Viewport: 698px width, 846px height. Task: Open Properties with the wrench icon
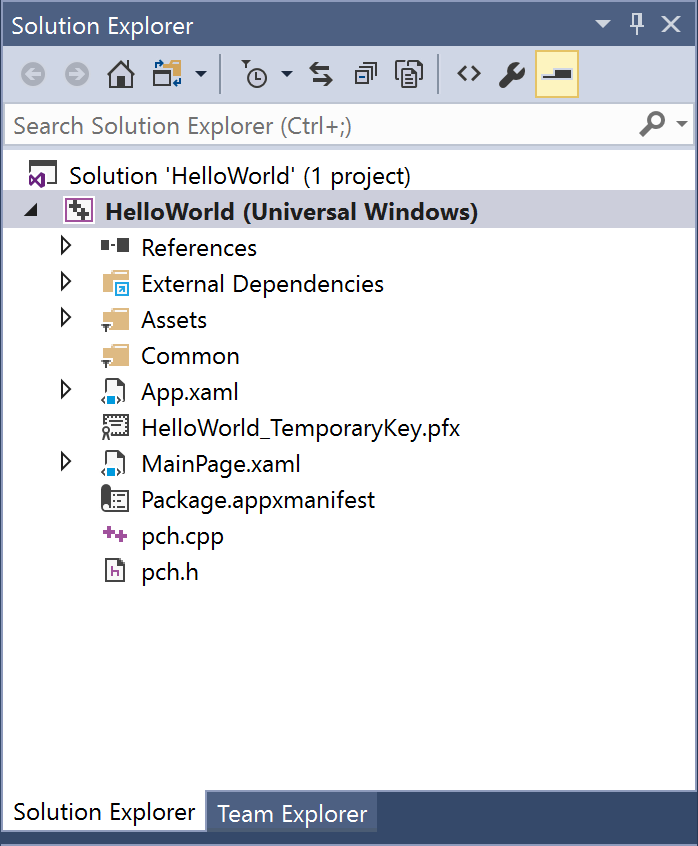click(512, 74)
